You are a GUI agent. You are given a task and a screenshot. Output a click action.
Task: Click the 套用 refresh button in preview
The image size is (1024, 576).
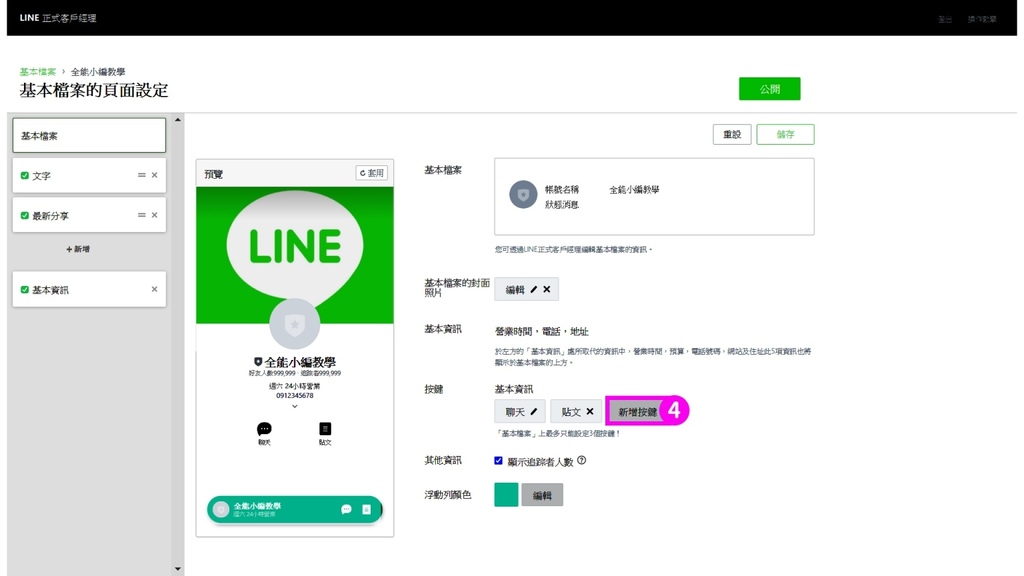pyautogui.click(x=372, y=173)
